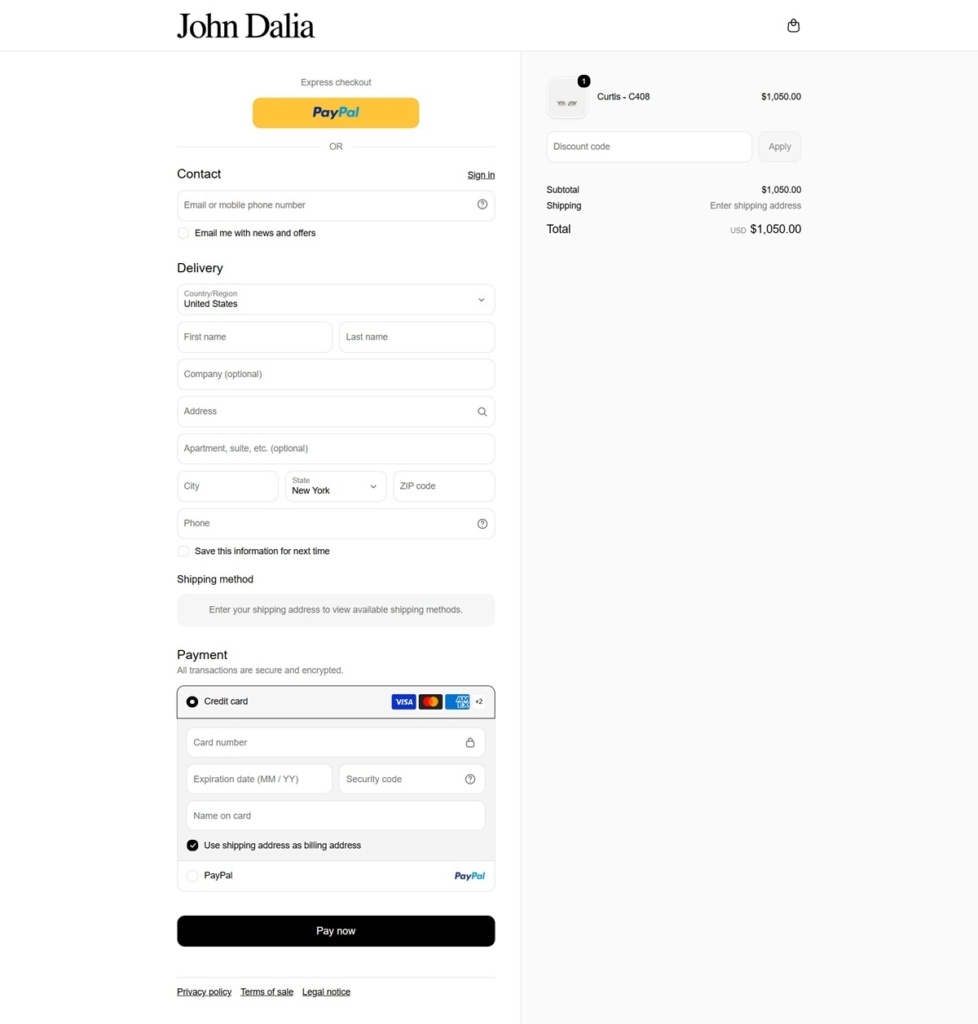This screenshot has width=978, height=1024.
Task: Click the lock icon in Card number field
Action: coord(470,743)
